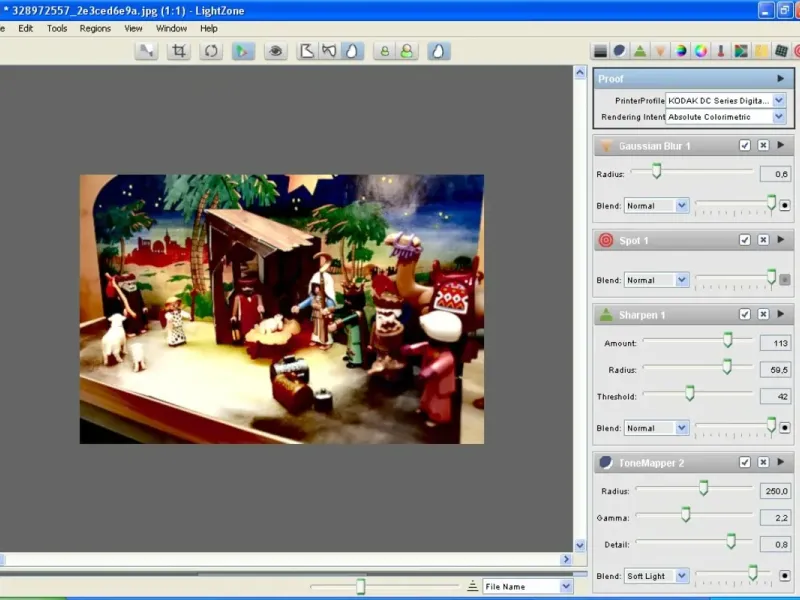Viewport: 800px width, 600px height.
Task: Click the Rotate tool icon
Action: [211, 51]
